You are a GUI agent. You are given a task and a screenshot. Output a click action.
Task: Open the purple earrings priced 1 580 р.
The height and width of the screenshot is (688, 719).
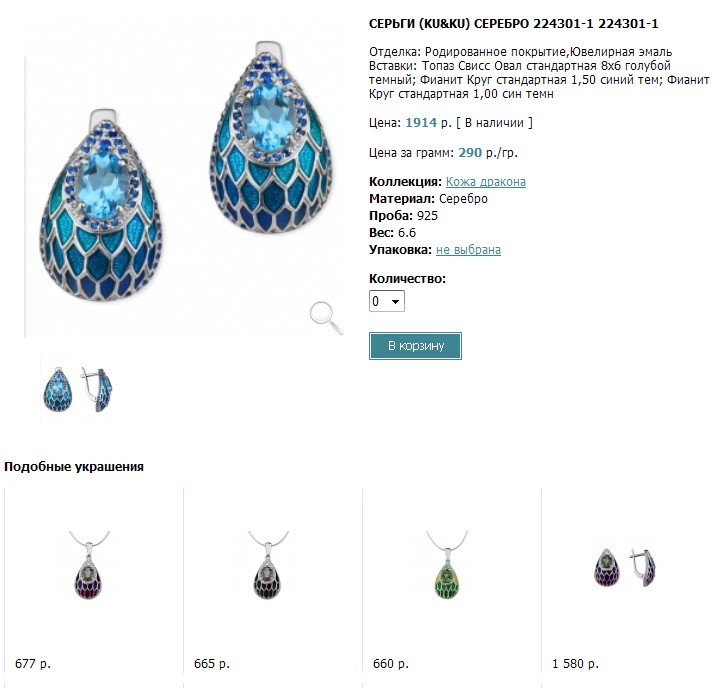coord(625,568)
